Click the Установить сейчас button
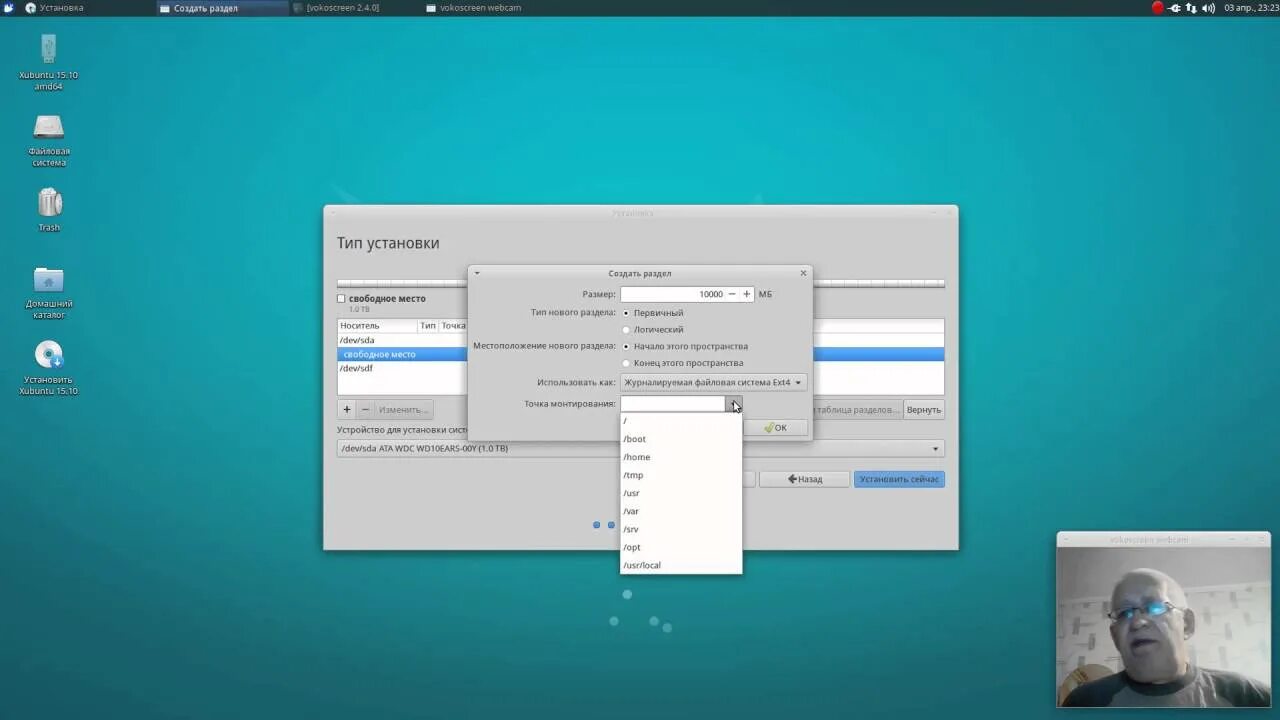Screen dimensions: 1280x720 pos(899,479)
